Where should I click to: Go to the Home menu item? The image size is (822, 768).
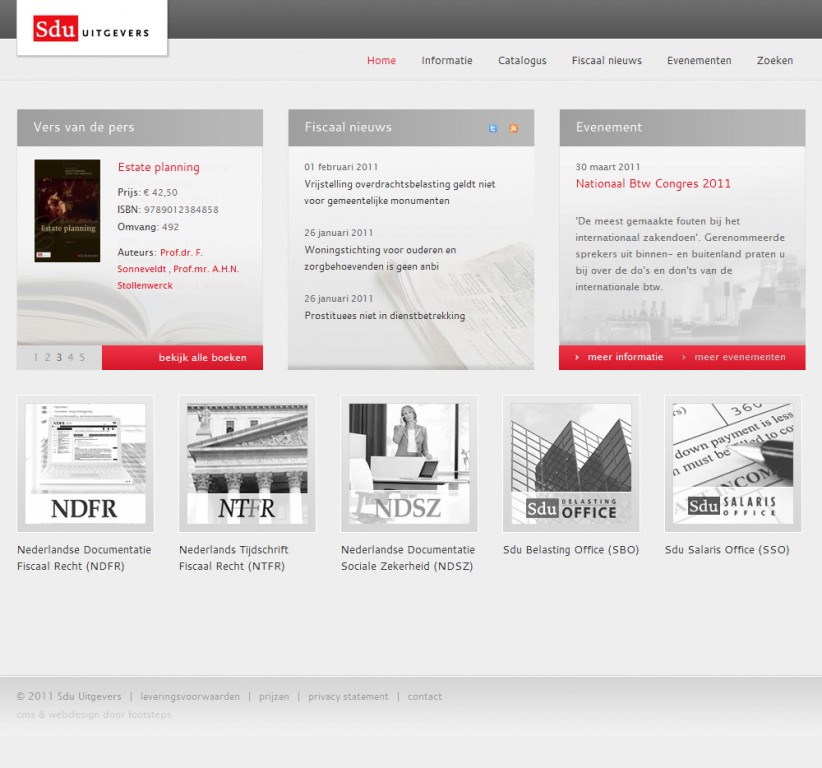point(381,60)
